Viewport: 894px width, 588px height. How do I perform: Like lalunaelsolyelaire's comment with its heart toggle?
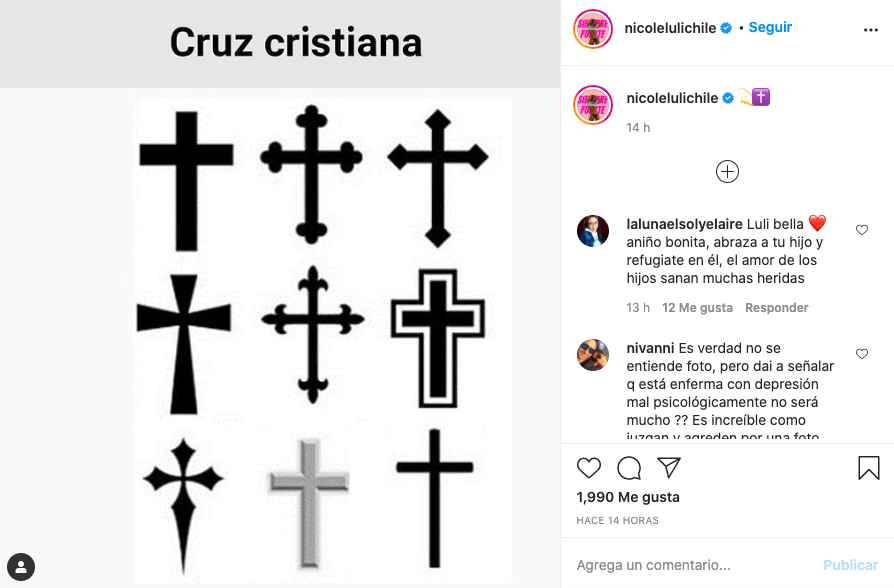pos(862,229)
